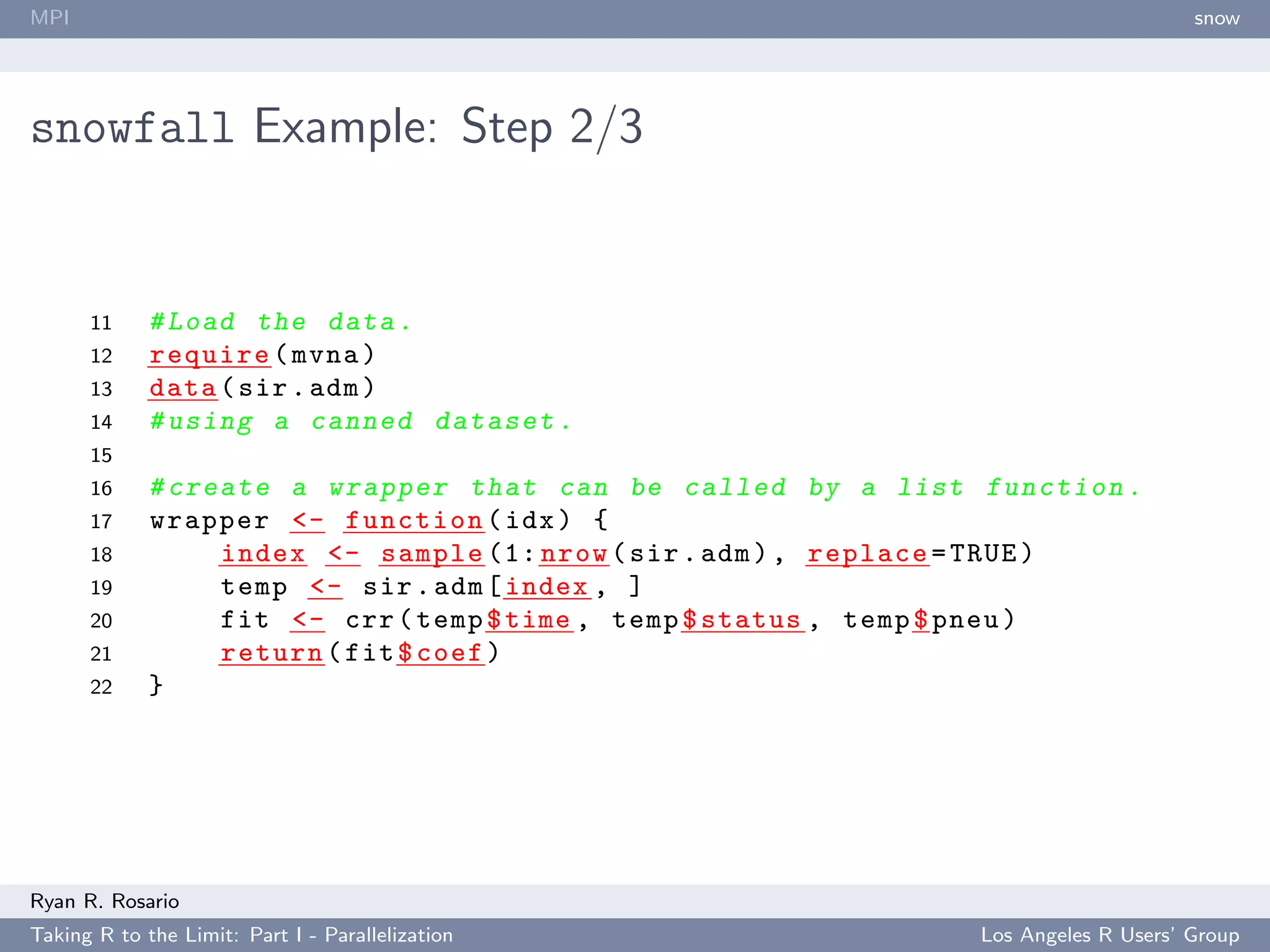Click the 'require' keyword on line 12
The width and height of the screenshot is (1270, 952).
(x=210, y=355)
